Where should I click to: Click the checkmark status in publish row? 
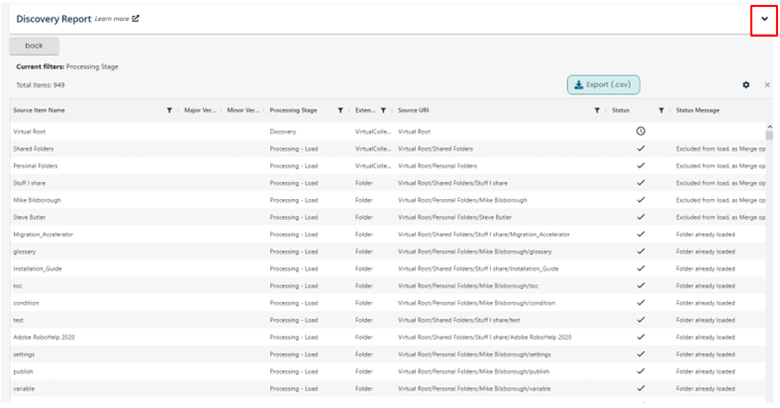(x=641, y=371)
